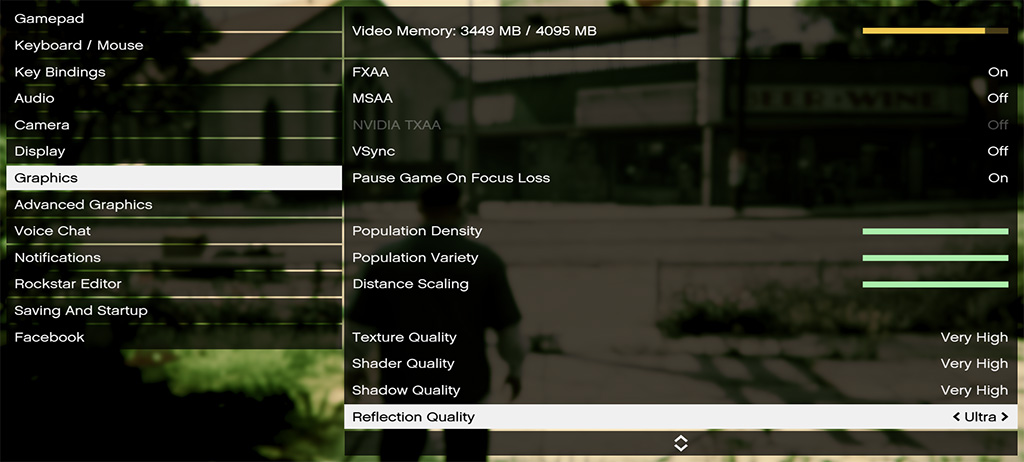1024x462 pixels.
Task: Open the Rockstar Editor settings
Action: [x=67, y=284]
